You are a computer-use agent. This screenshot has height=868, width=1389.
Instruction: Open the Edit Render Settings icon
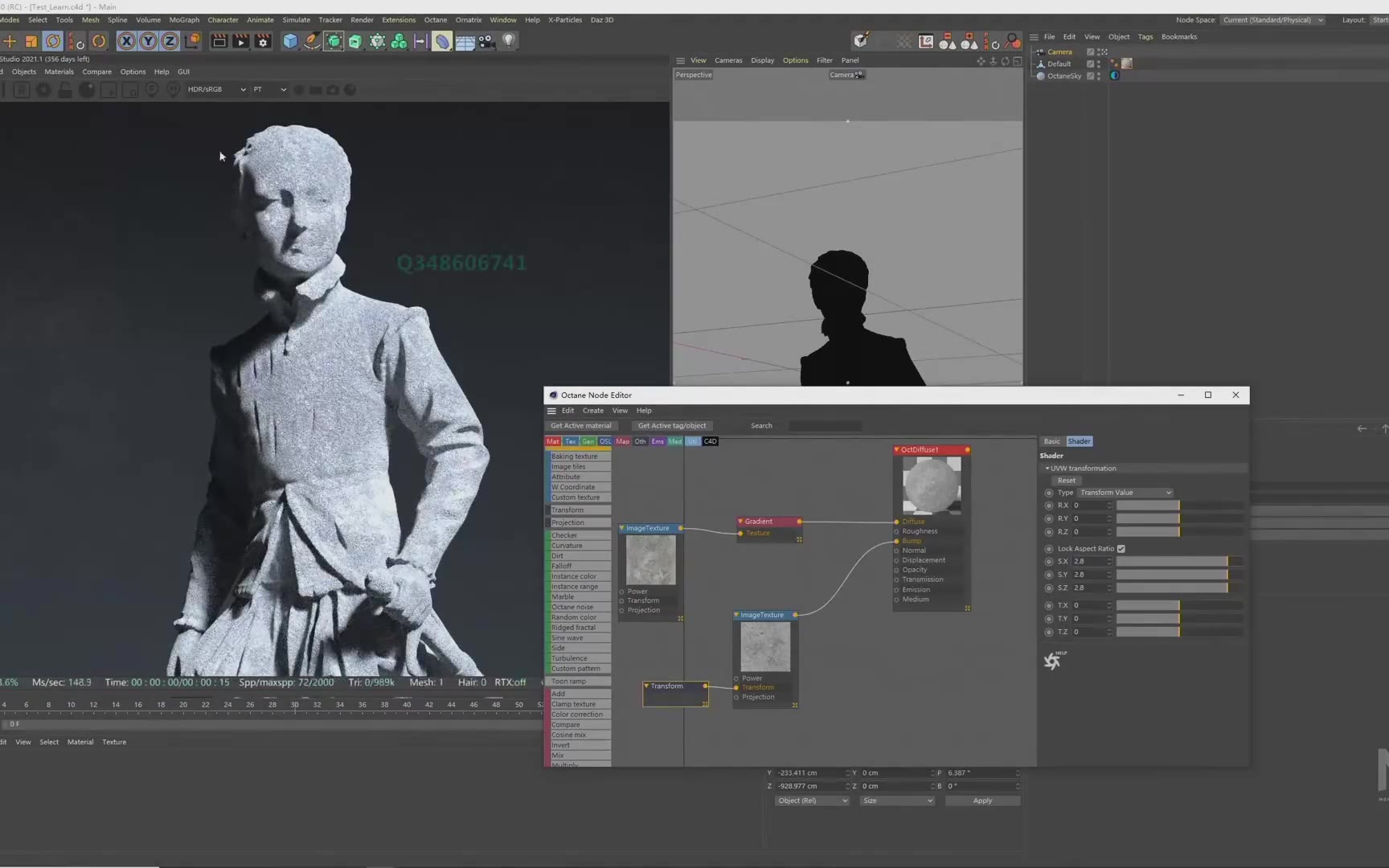click(263, 41)
